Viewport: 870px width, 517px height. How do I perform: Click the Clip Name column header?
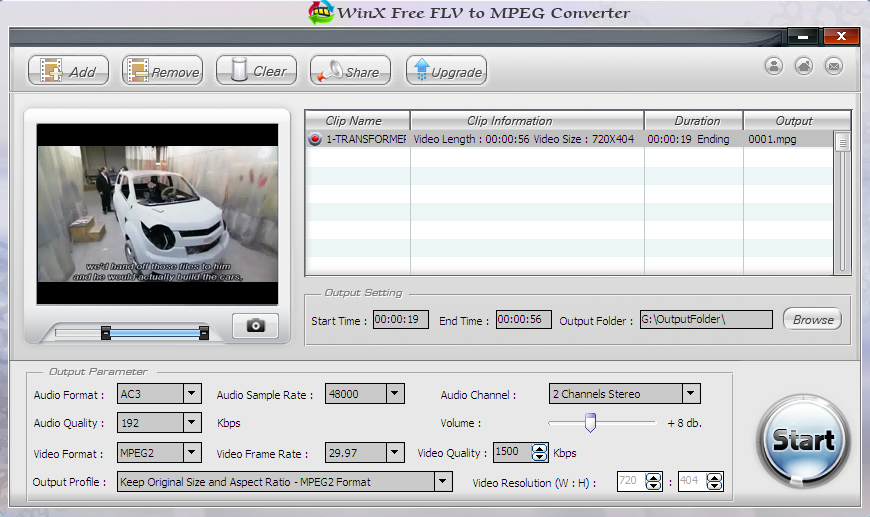358,120
